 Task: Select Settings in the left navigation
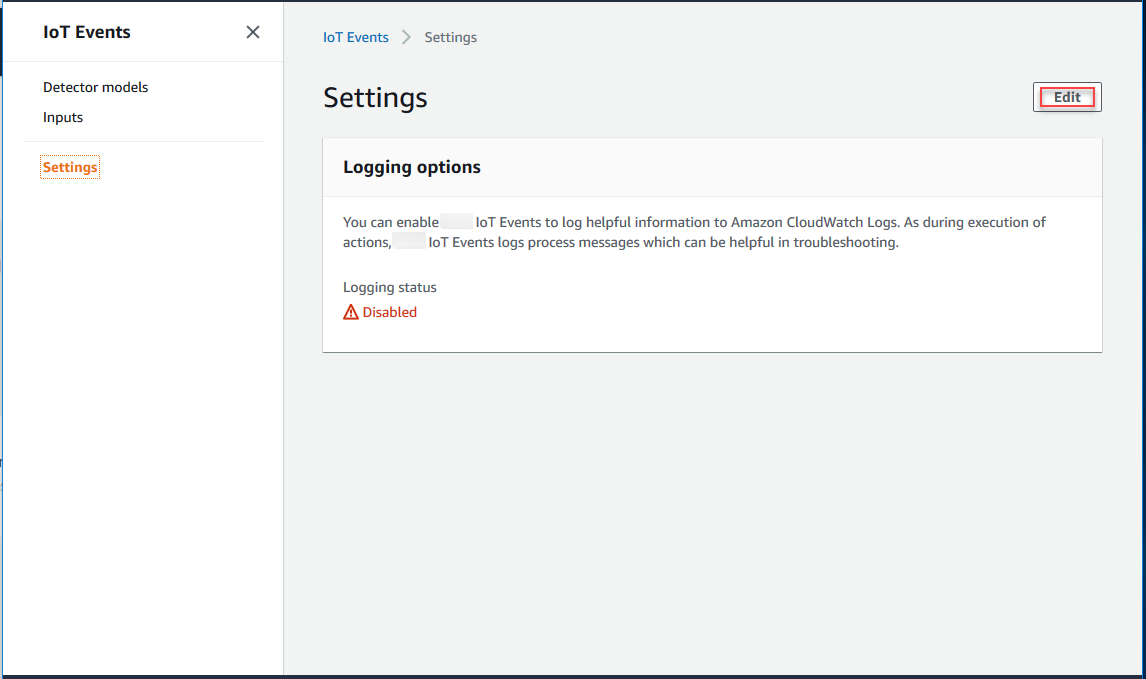[x=70, y=167]
